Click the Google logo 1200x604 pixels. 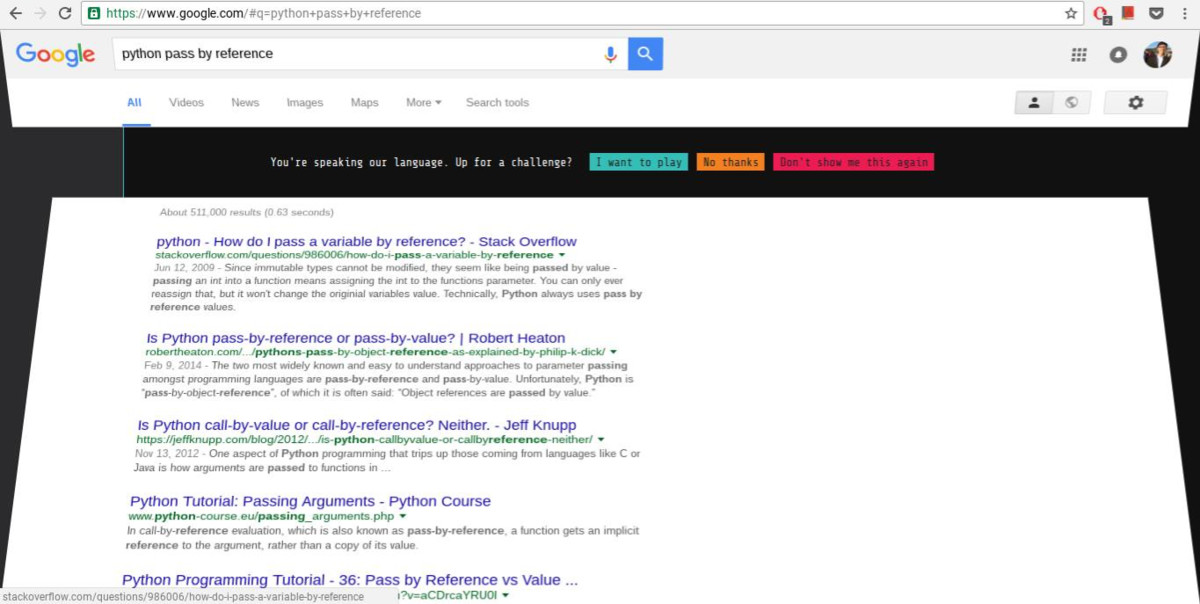(x=56, y=54)
